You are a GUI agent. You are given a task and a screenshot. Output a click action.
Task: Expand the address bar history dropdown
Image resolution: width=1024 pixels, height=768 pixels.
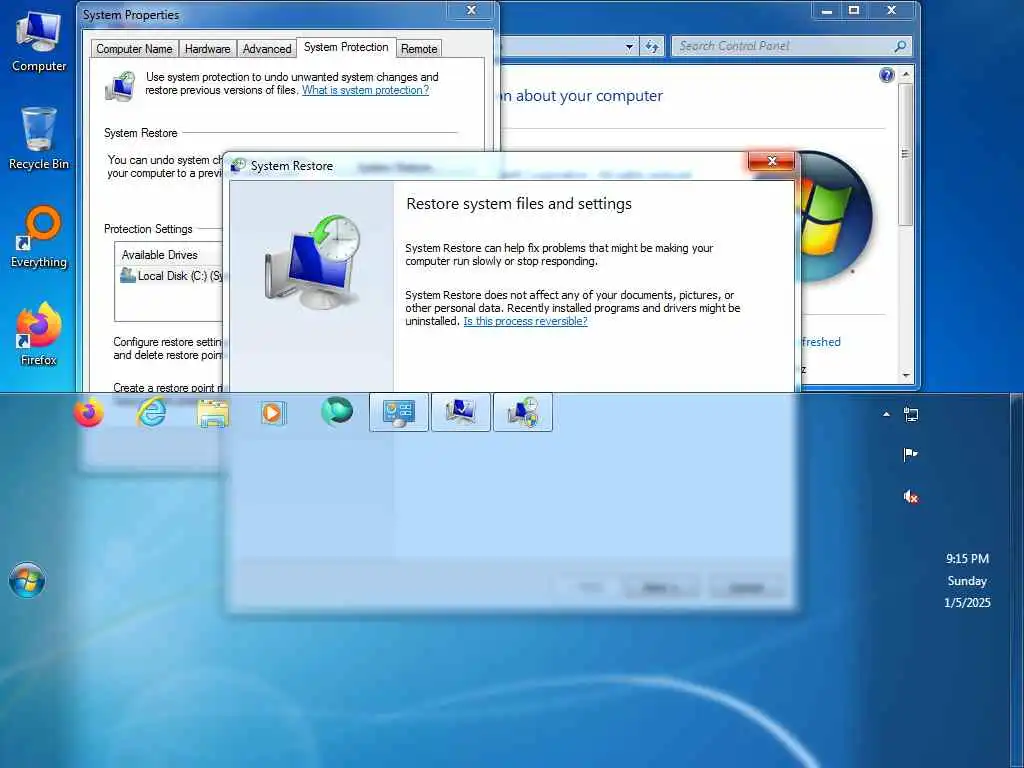click(x=629, y=46)
